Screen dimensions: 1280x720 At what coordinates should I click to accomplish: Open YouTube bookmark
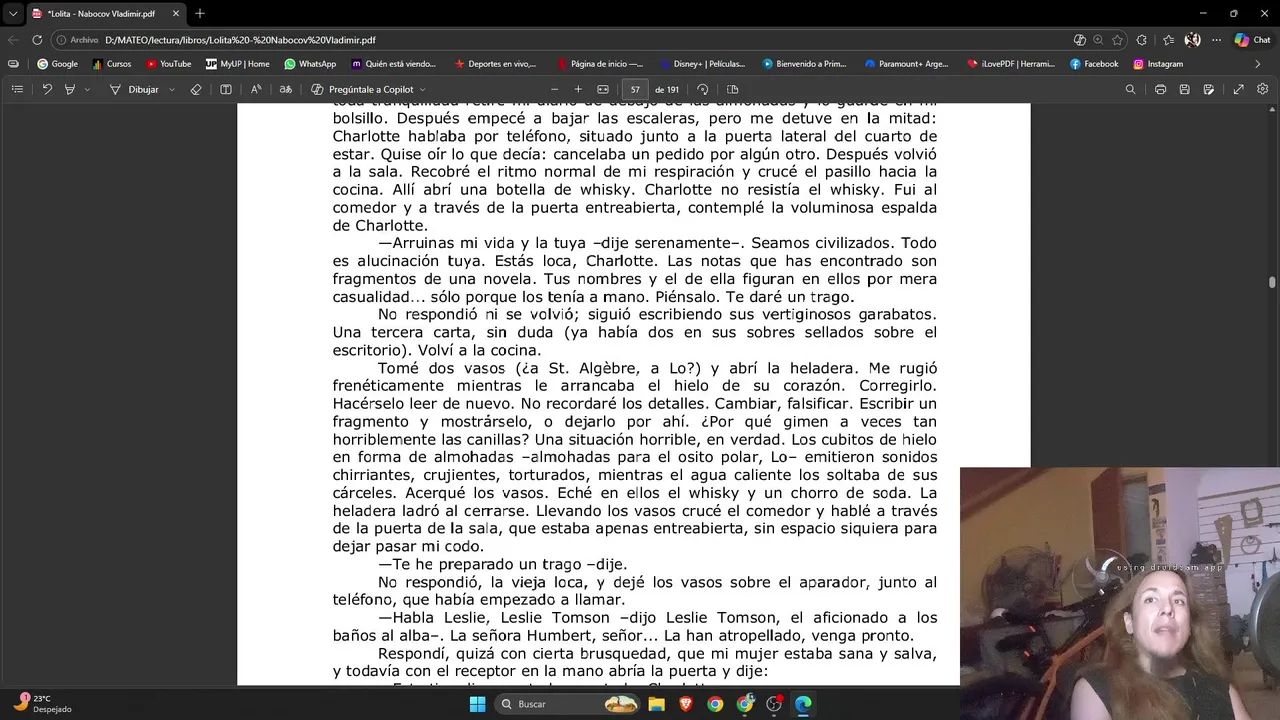[168, 64]
